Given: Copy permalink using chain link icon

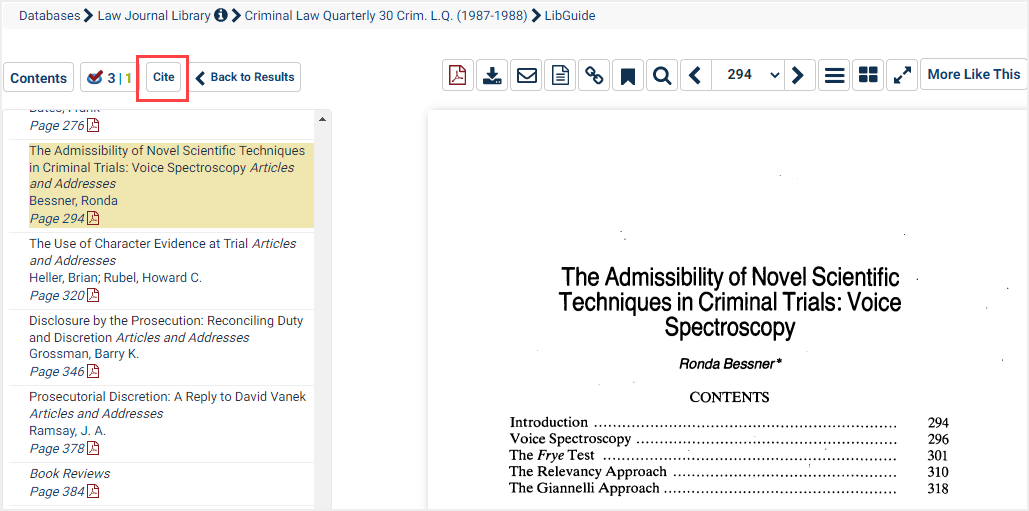Looking at the screenshot, I should (x=594, y=75).
